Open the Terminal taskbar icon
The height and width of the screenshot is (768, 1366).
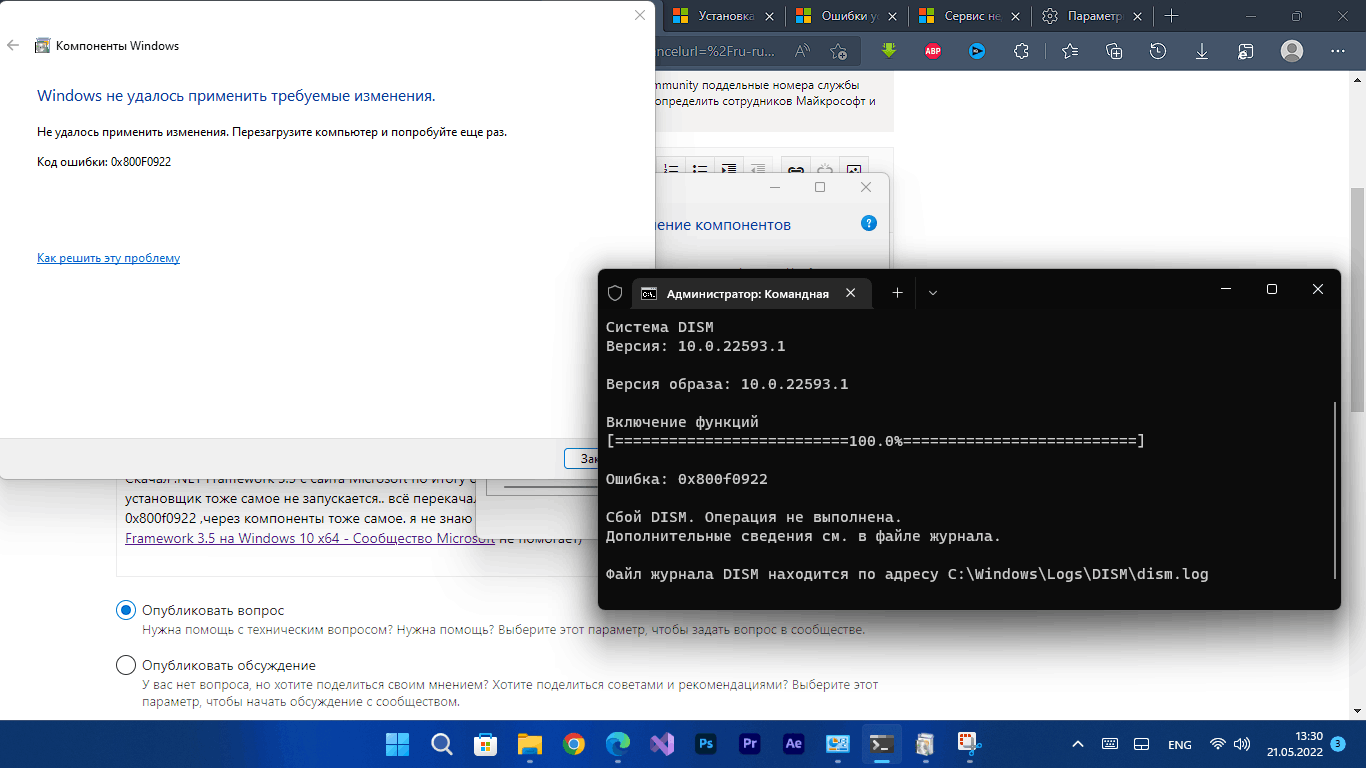tap(881, 744)
